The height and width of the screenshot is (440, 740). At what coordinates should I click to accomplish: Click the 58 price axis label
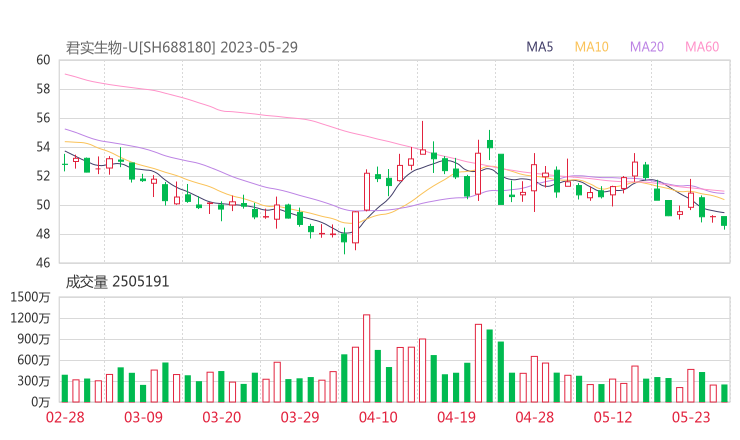[x=43, y=89]
